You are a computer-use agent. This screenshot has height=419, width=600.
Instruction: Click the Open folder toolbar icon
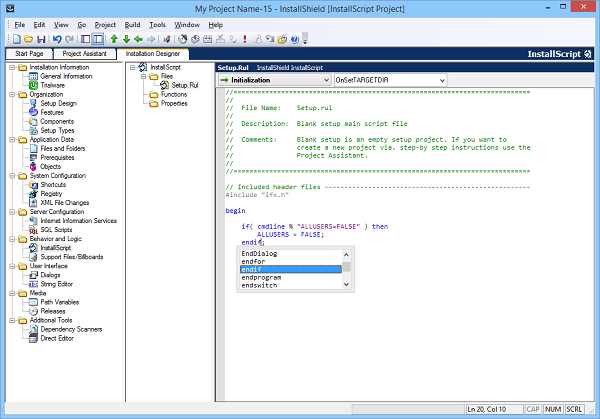[x=28, y=39]
